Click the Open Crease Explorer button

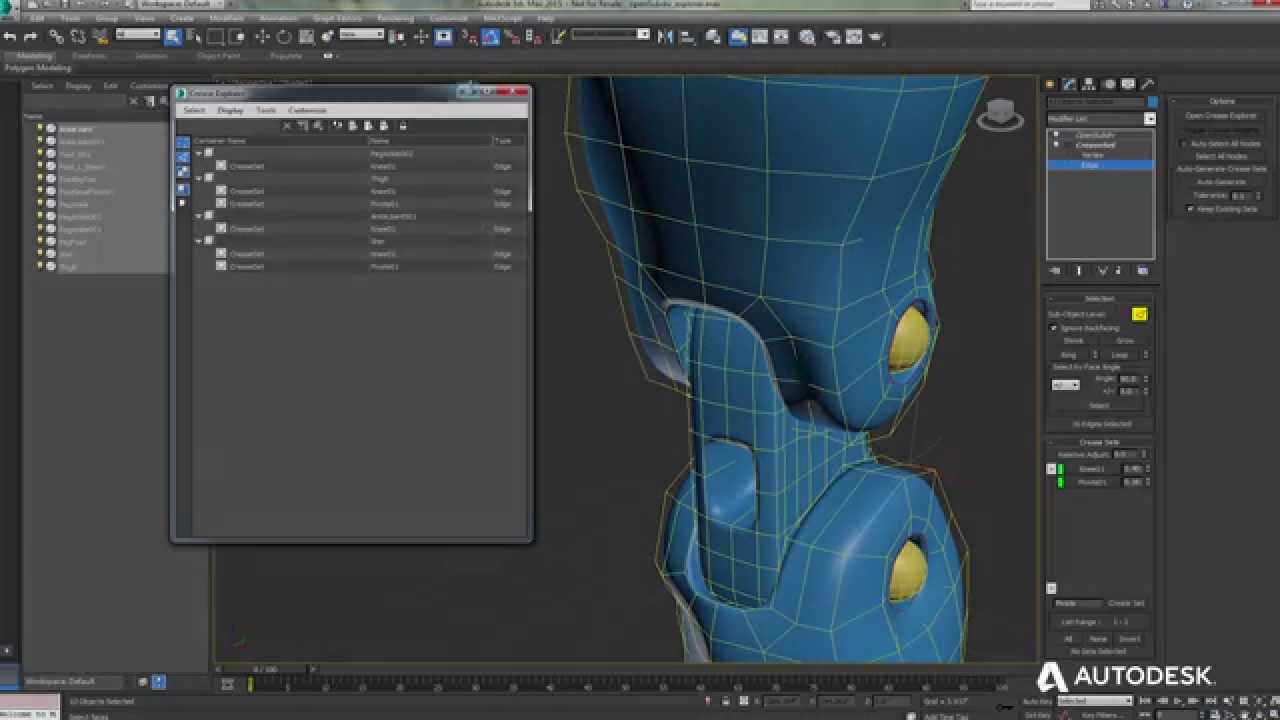1222,116
